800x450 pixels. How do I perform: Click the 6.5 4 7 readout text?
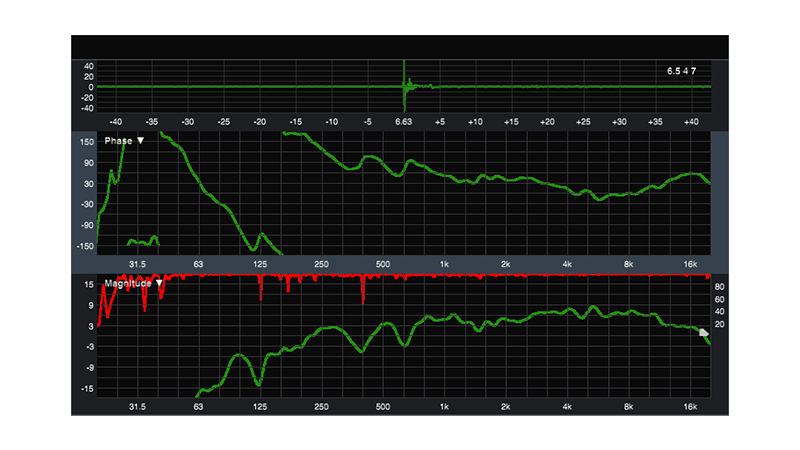(x=681, y=73)
